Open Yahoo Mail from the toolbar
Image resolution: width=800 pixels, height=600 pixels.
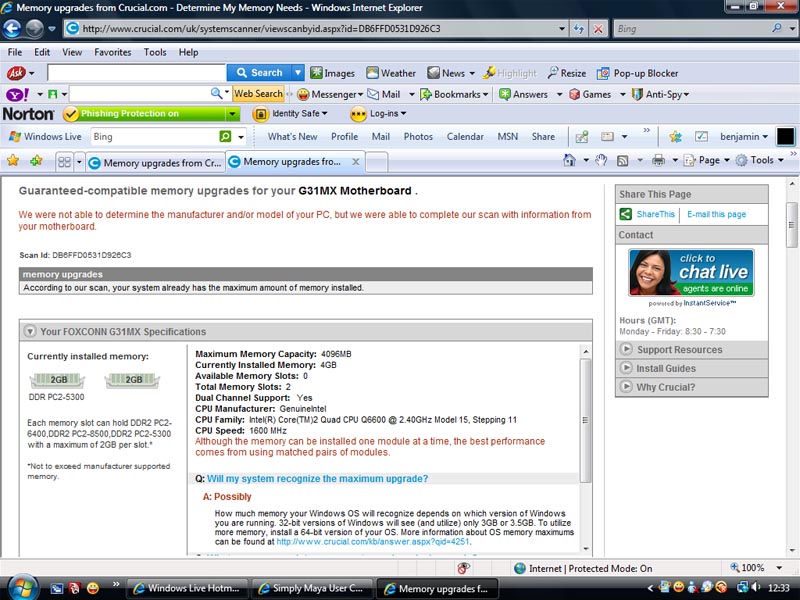coord(384,94)
